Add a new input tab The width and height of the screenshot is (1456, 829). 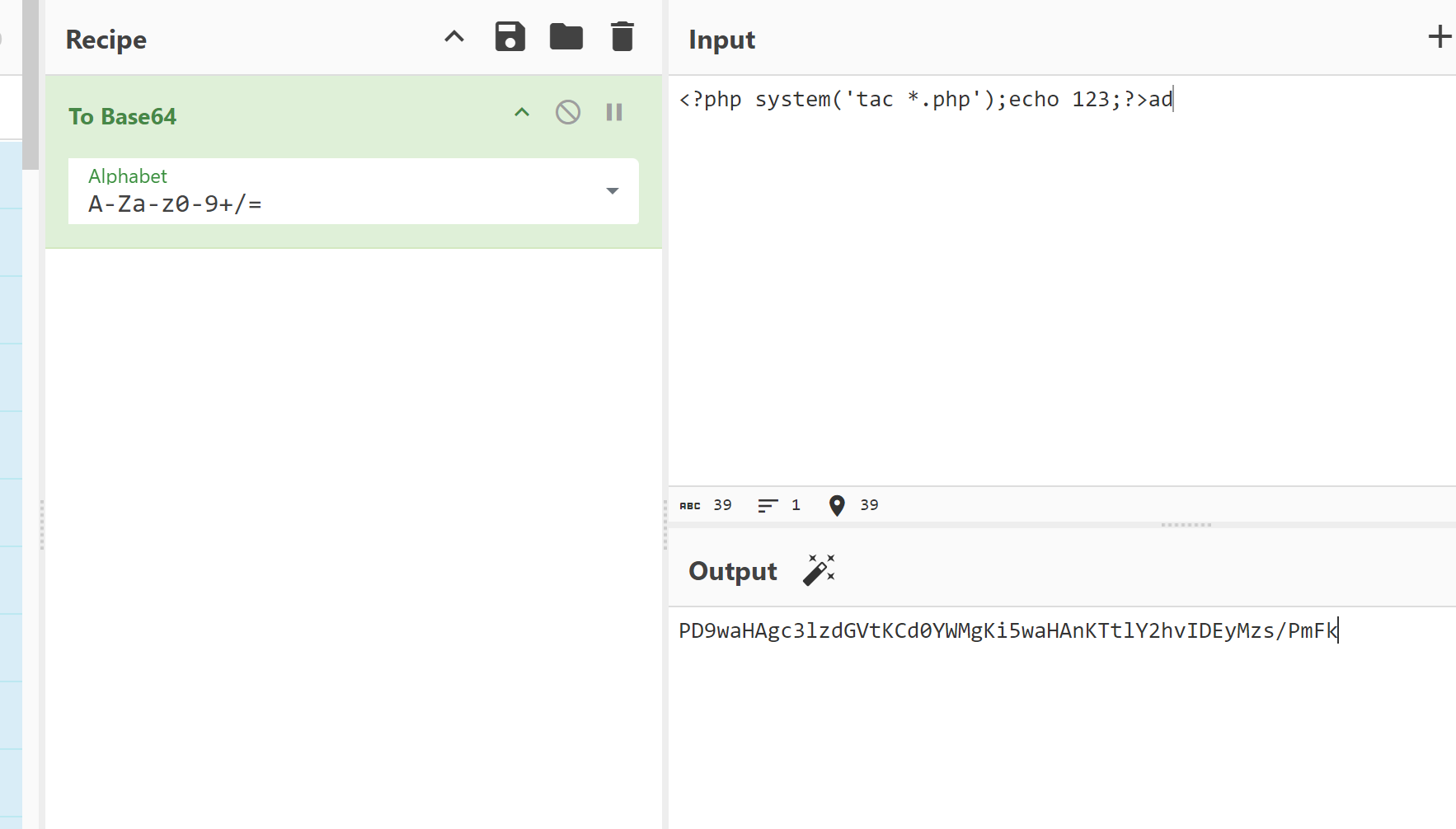1440,36
